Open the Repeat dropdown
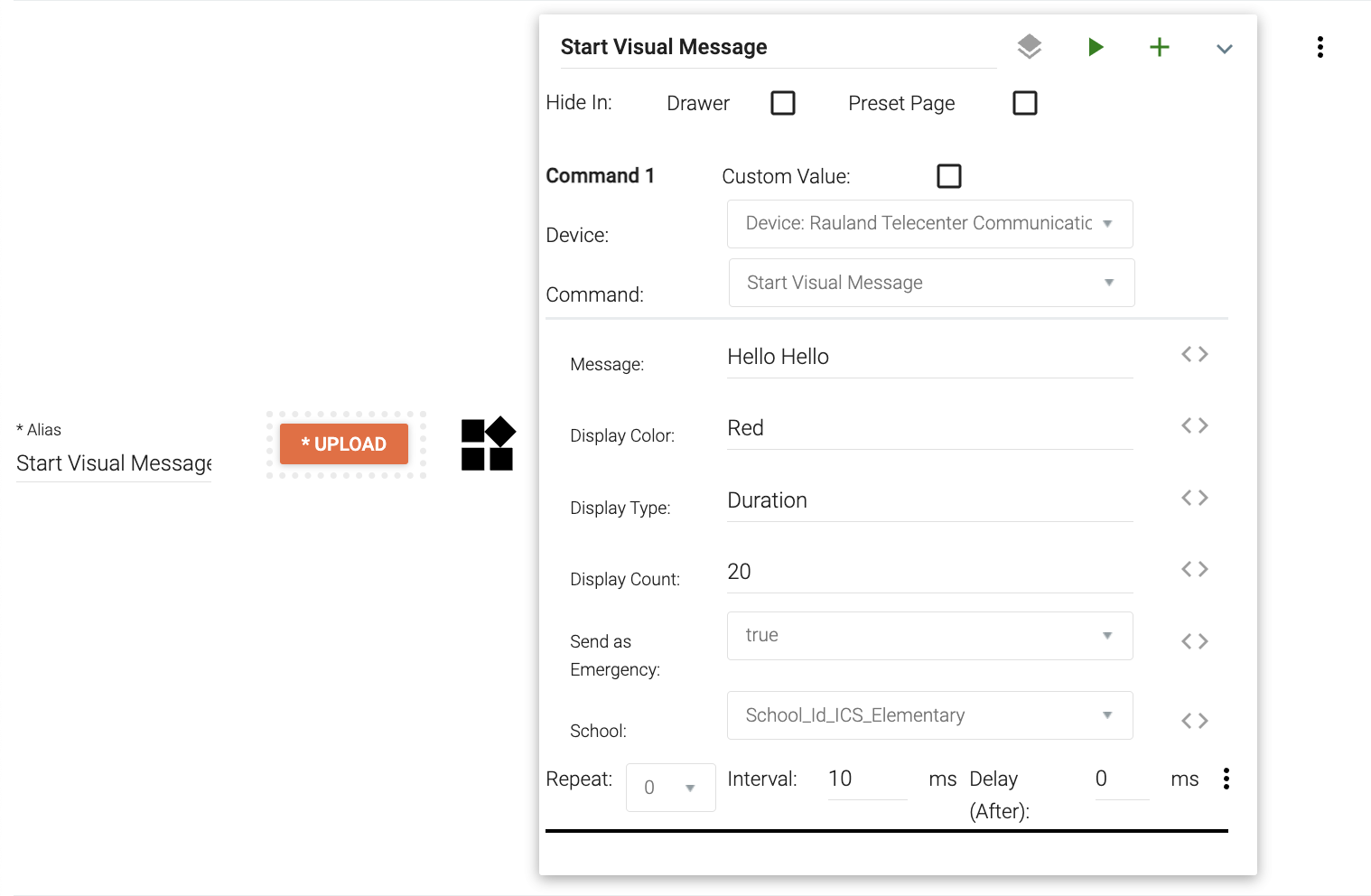The height and width of the screenshot is (896, 1371). [671, 788]
